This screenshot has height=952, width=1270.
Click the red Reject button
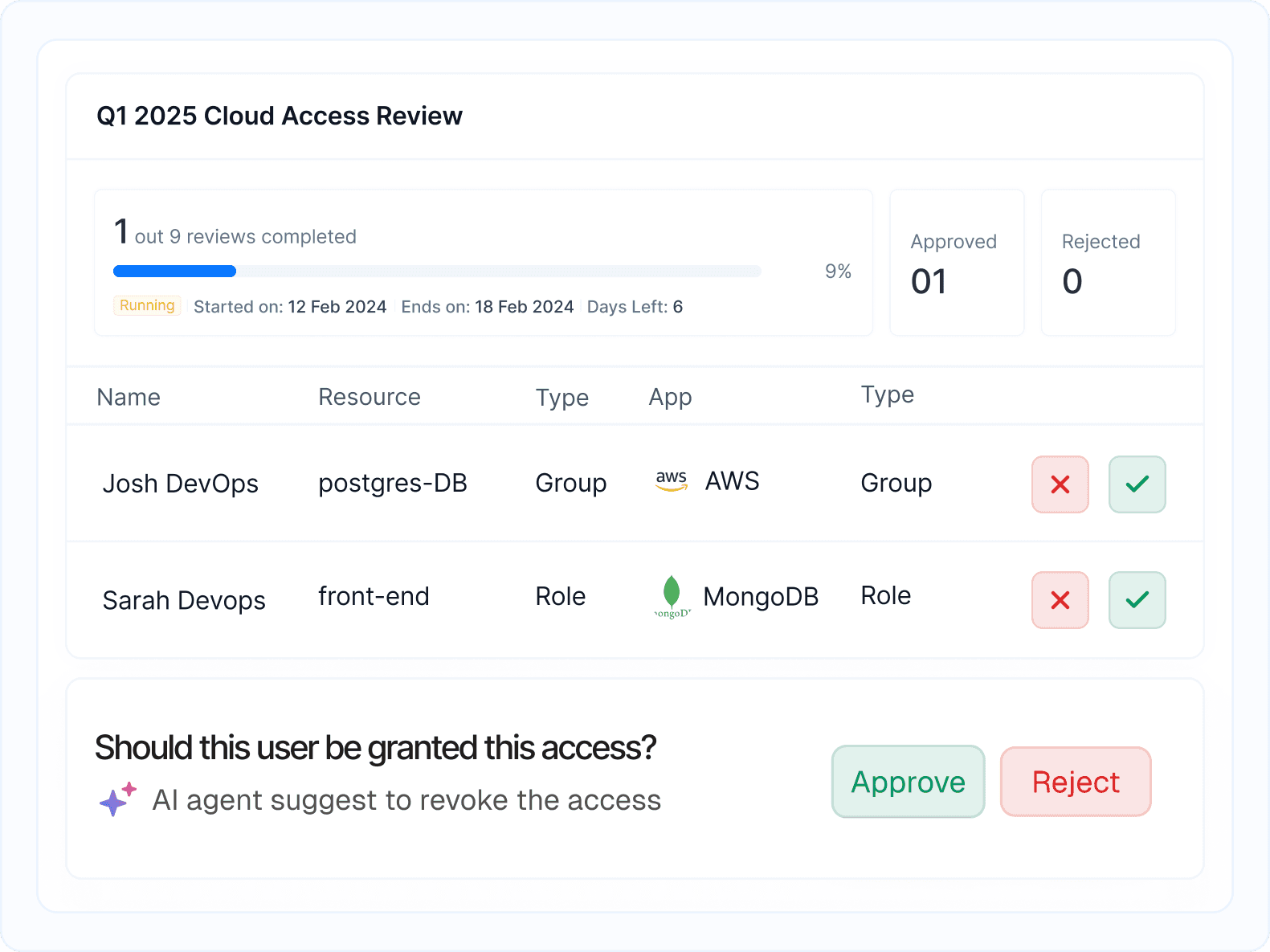[x=1076, y=782]
